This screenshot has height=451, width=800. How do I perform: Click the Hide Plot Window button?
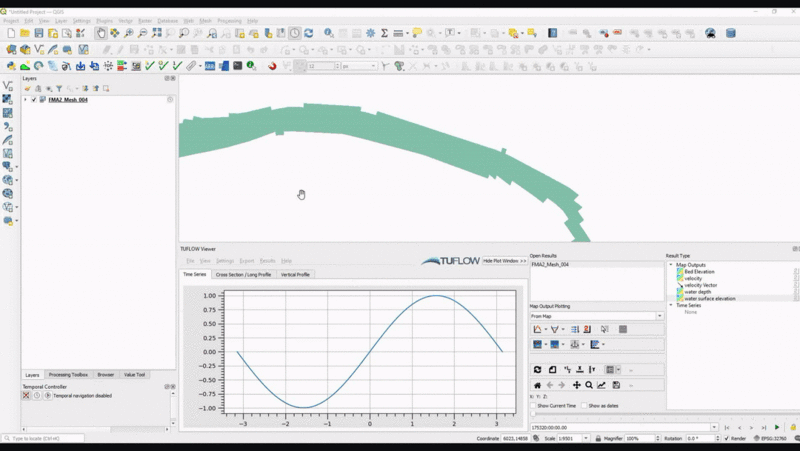(x=504, y=260)
